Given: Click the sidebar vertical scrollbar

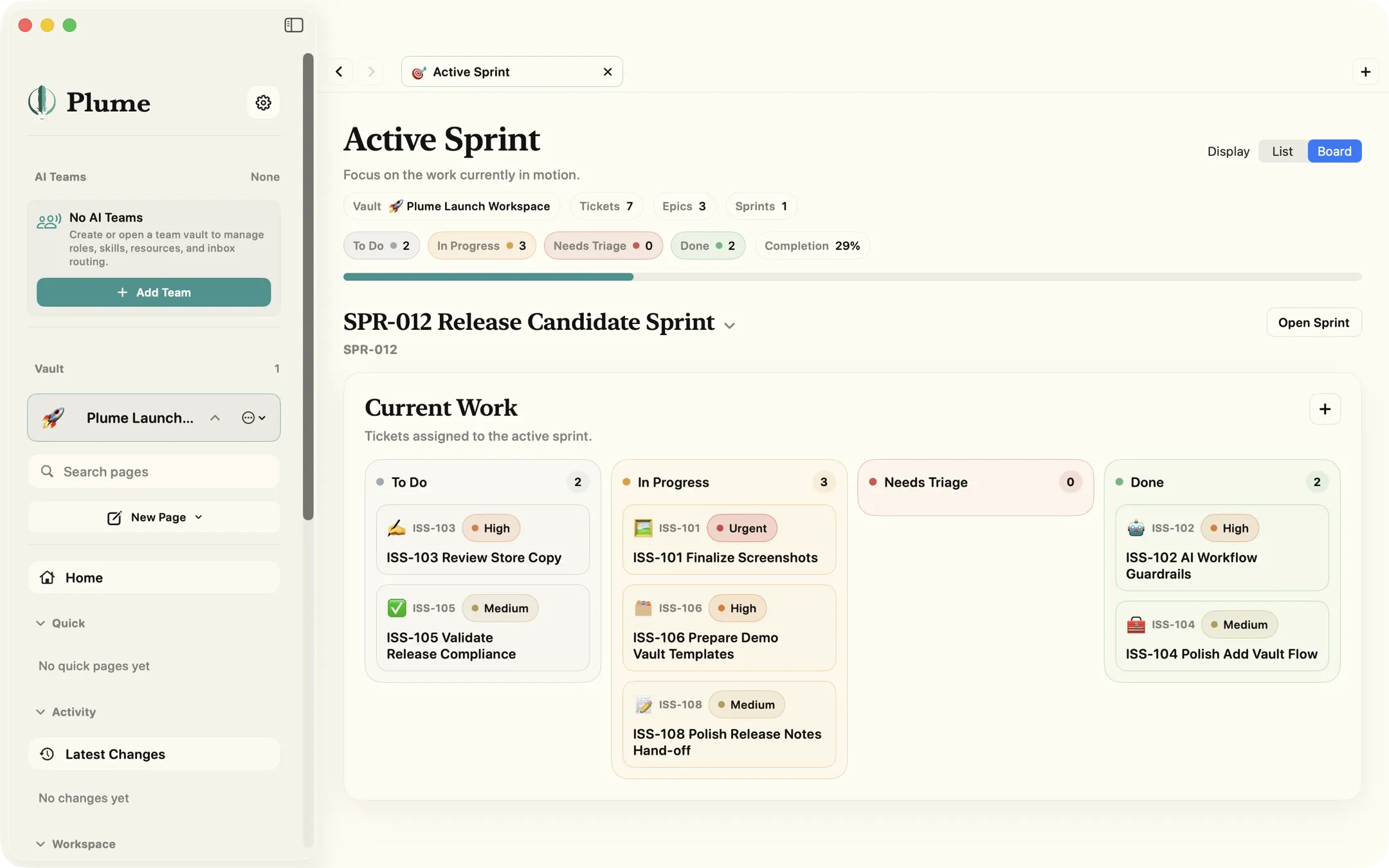Looking at the screenshot, I should click(308, 287).
